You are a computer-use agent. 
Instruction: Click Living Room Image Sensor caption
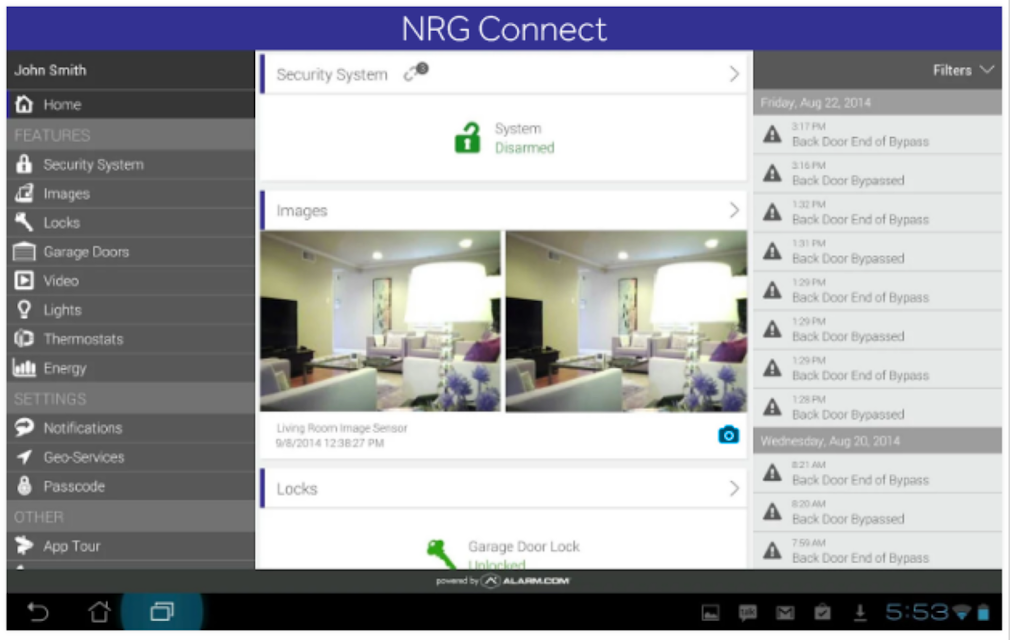341,428
